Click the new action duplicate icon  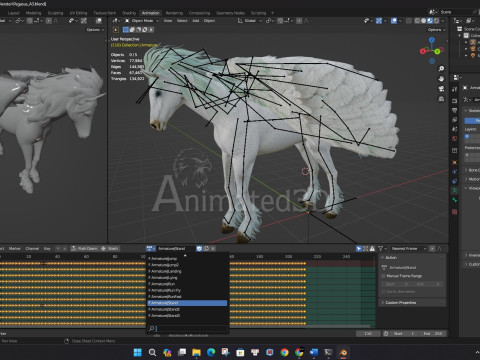(x=206, y=249)
